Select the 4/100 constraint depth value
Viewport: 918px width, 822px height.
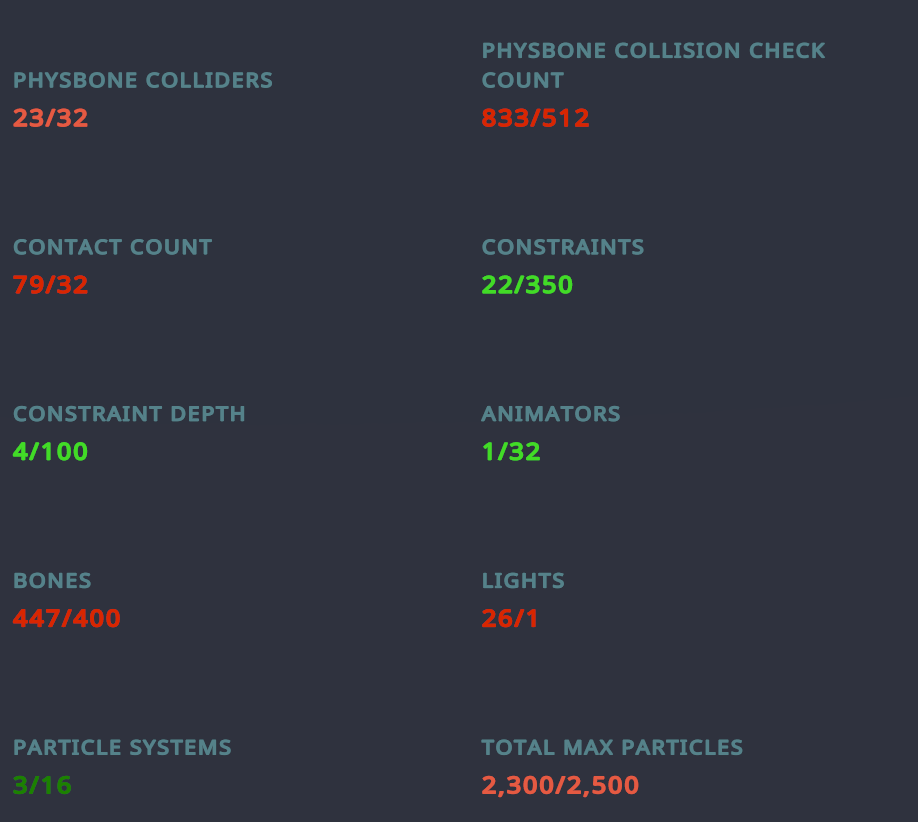51,452
